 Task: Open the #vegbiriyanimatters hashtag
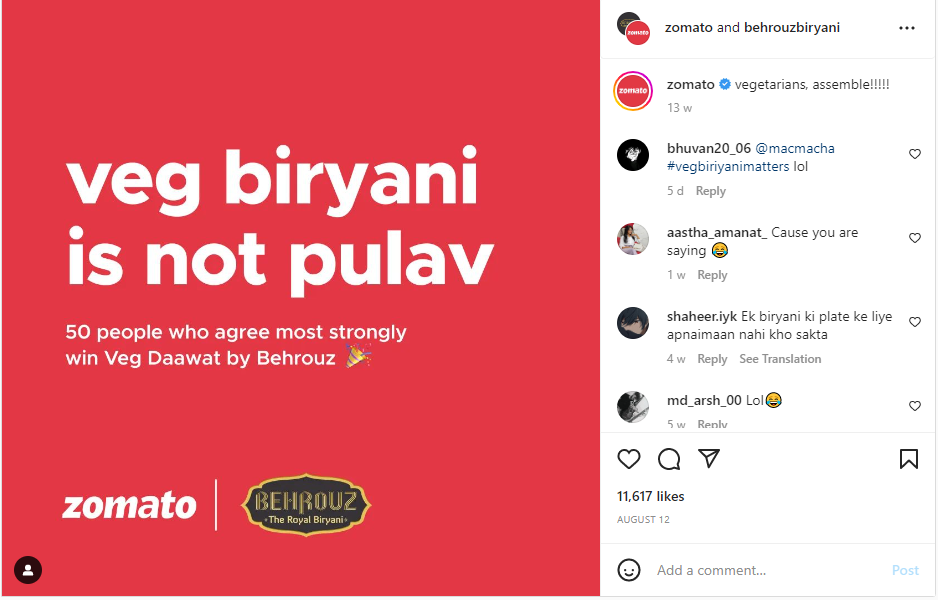[728, 166]
